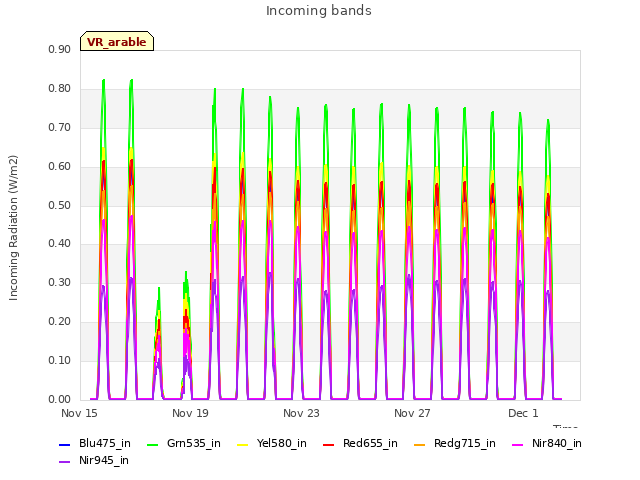Click the Nov 27 x-axis tick label
The height and width of the screenshot is (480, 640).
tap(412, 413)
